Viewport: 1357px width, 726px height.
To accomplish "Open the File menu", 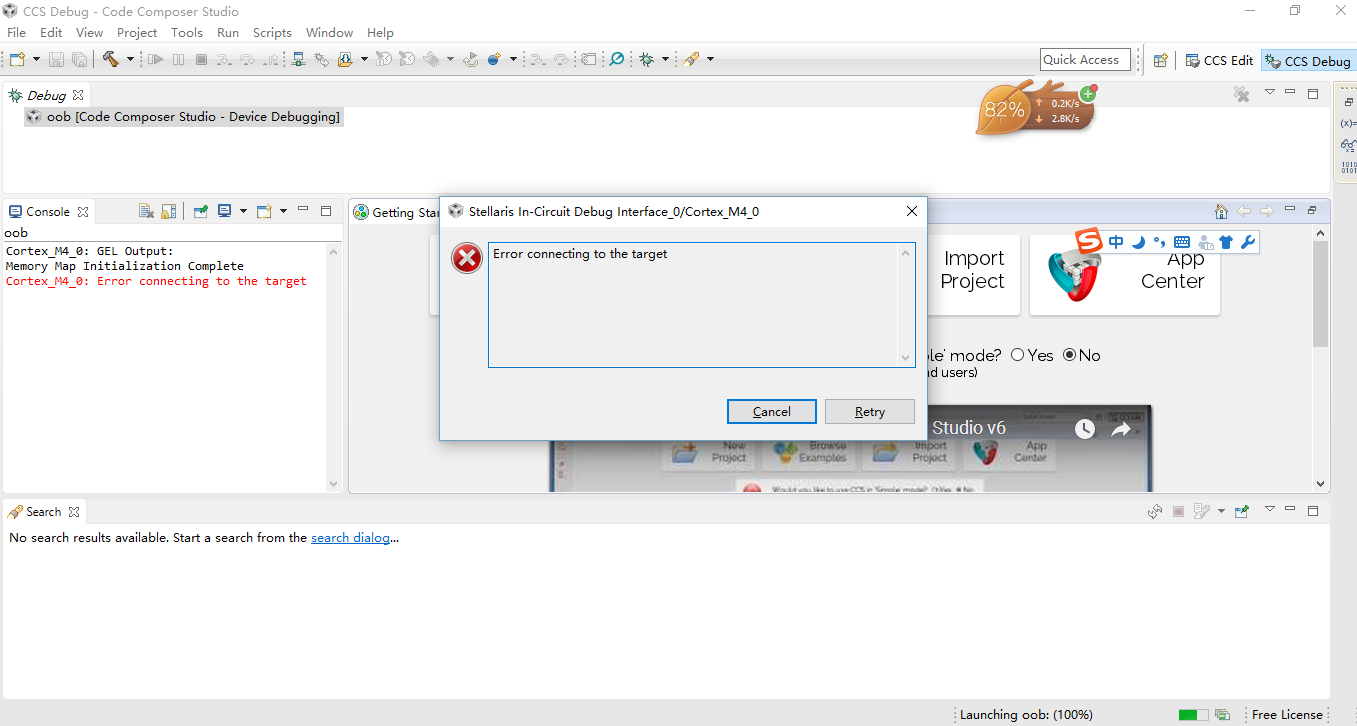I will pyautogui.click(x=17, y=33).
